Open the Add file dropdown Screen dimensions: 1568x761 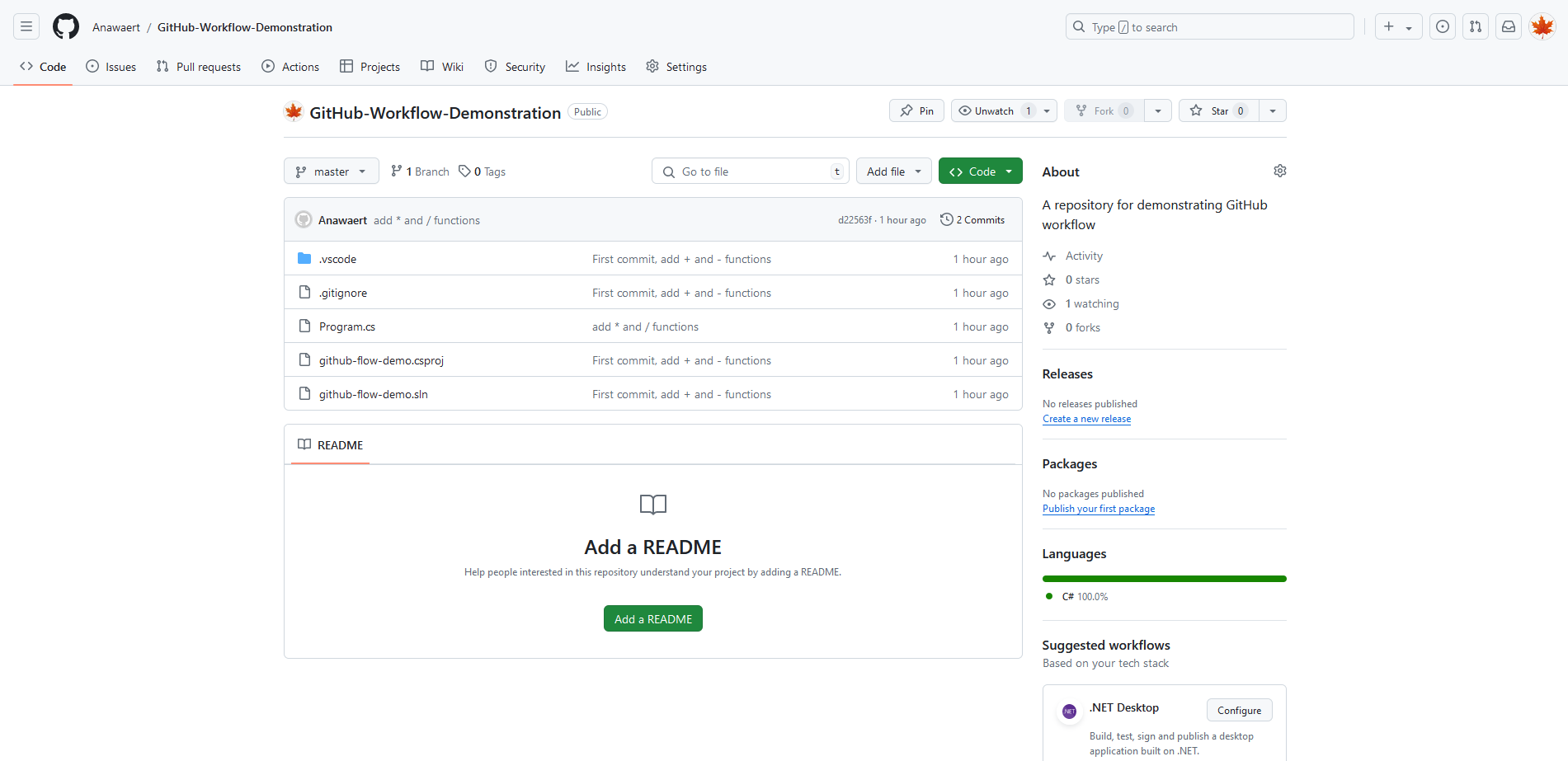893,171
